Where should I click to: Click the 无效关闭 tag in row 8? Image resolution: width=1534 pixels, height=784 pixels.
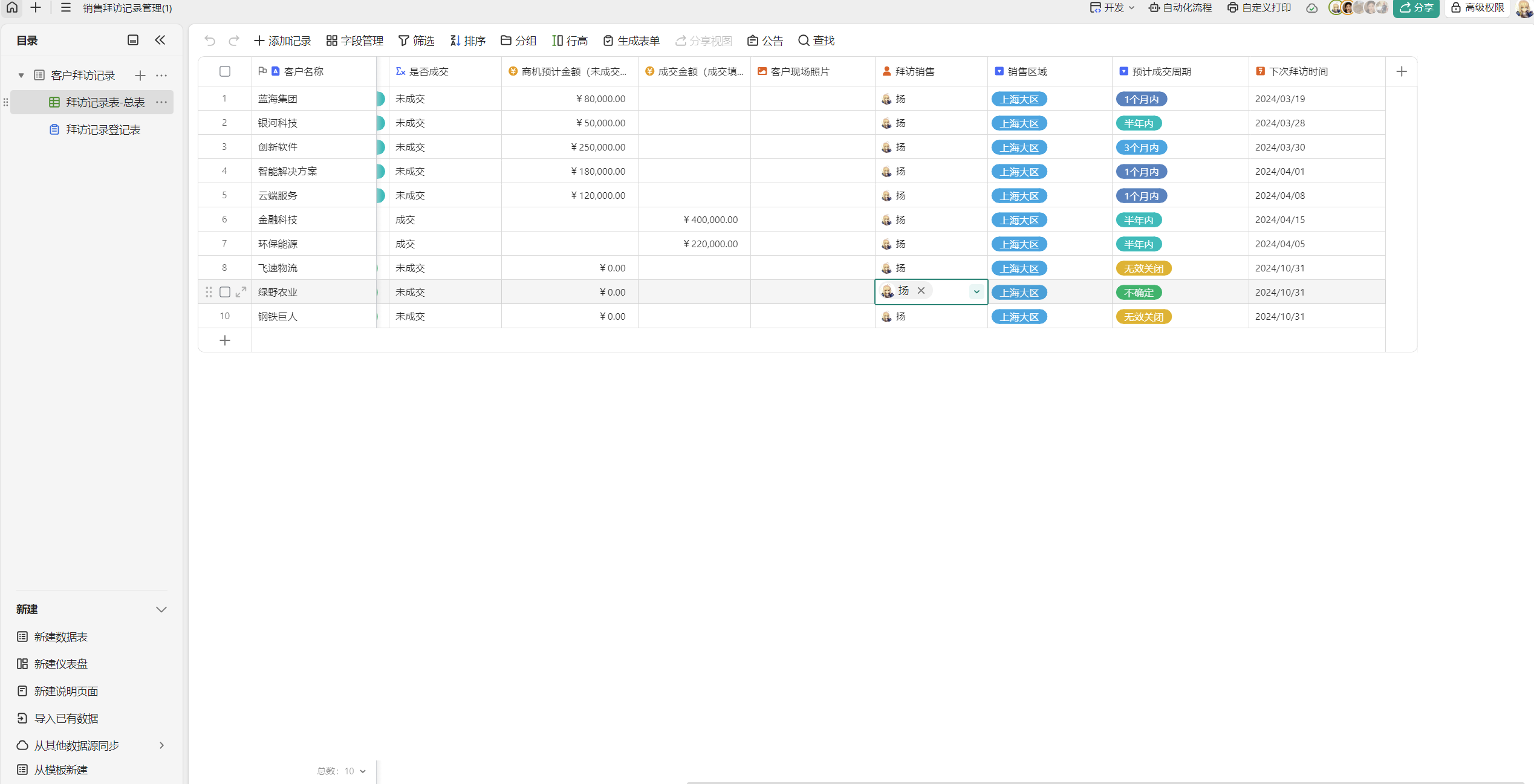(1143, 268)
